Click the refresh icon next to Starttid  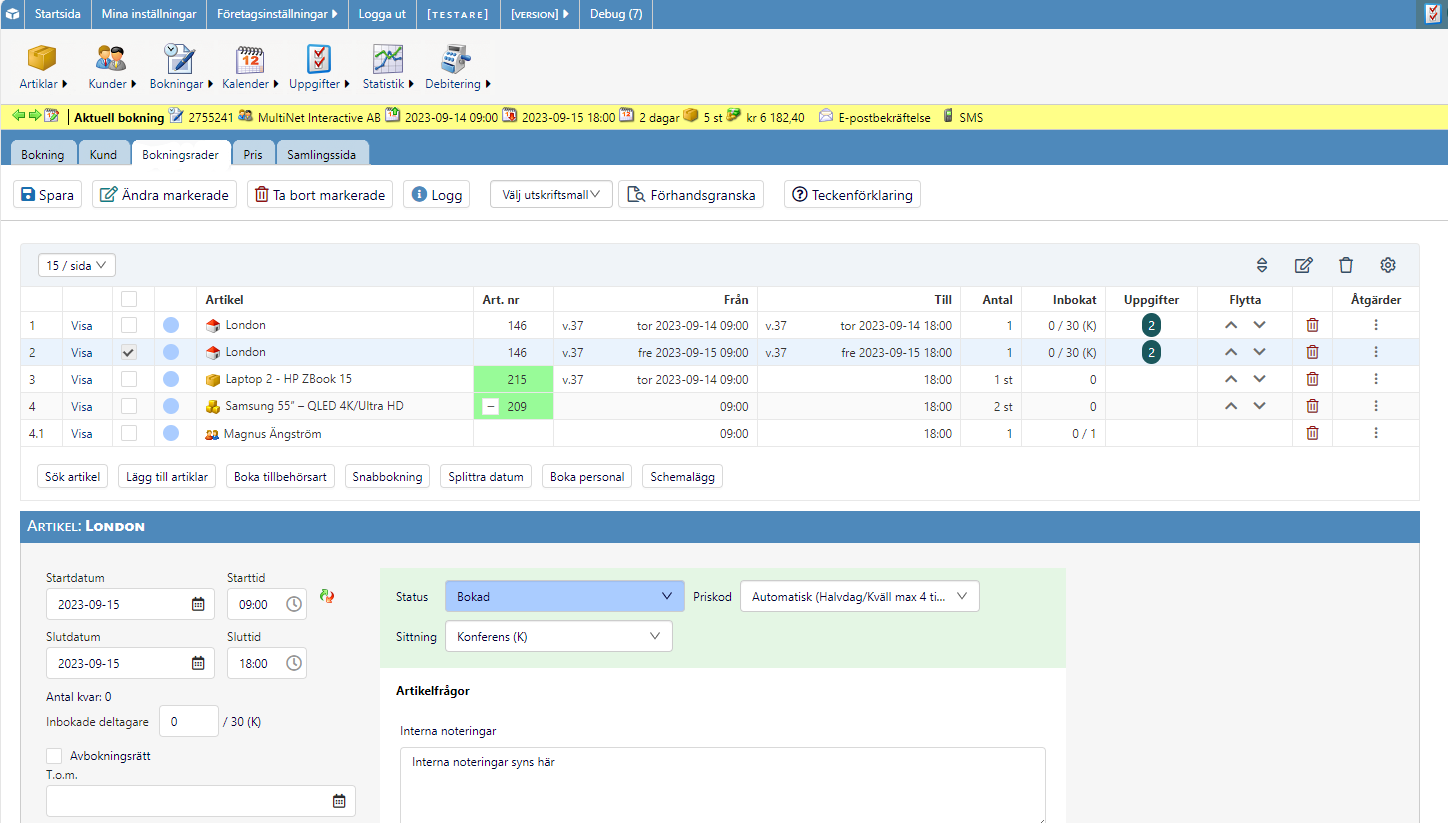327,597
